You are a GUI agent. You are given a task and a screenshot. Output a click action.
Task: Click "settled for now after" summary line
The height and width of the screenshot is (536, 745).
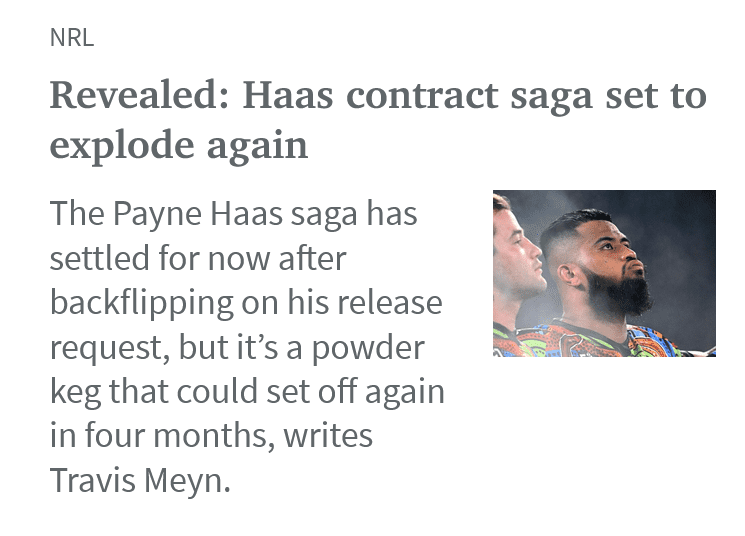[198, 258]
